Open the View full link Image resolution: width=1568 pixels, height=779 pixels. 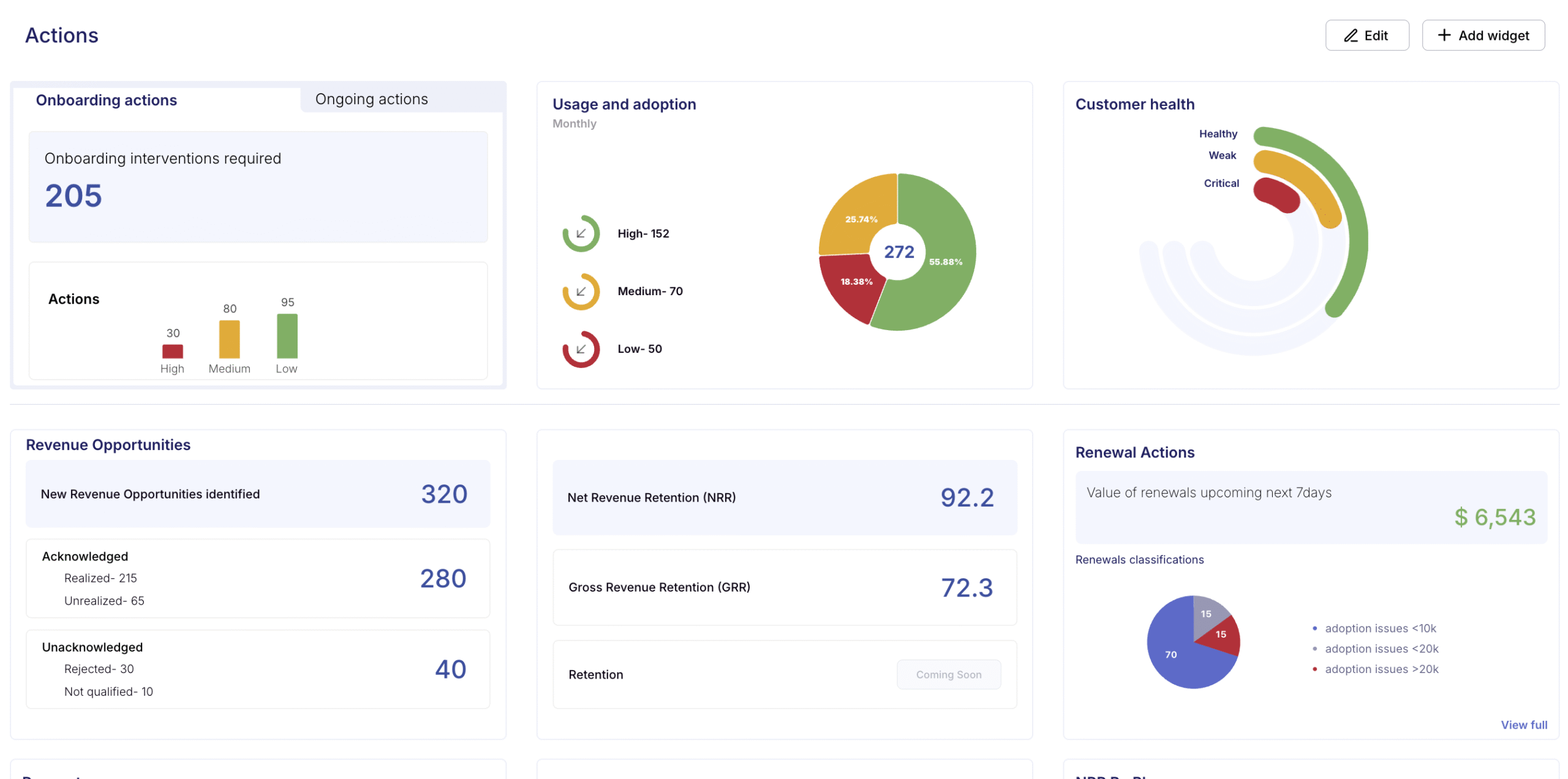[x=1523, y=724]
